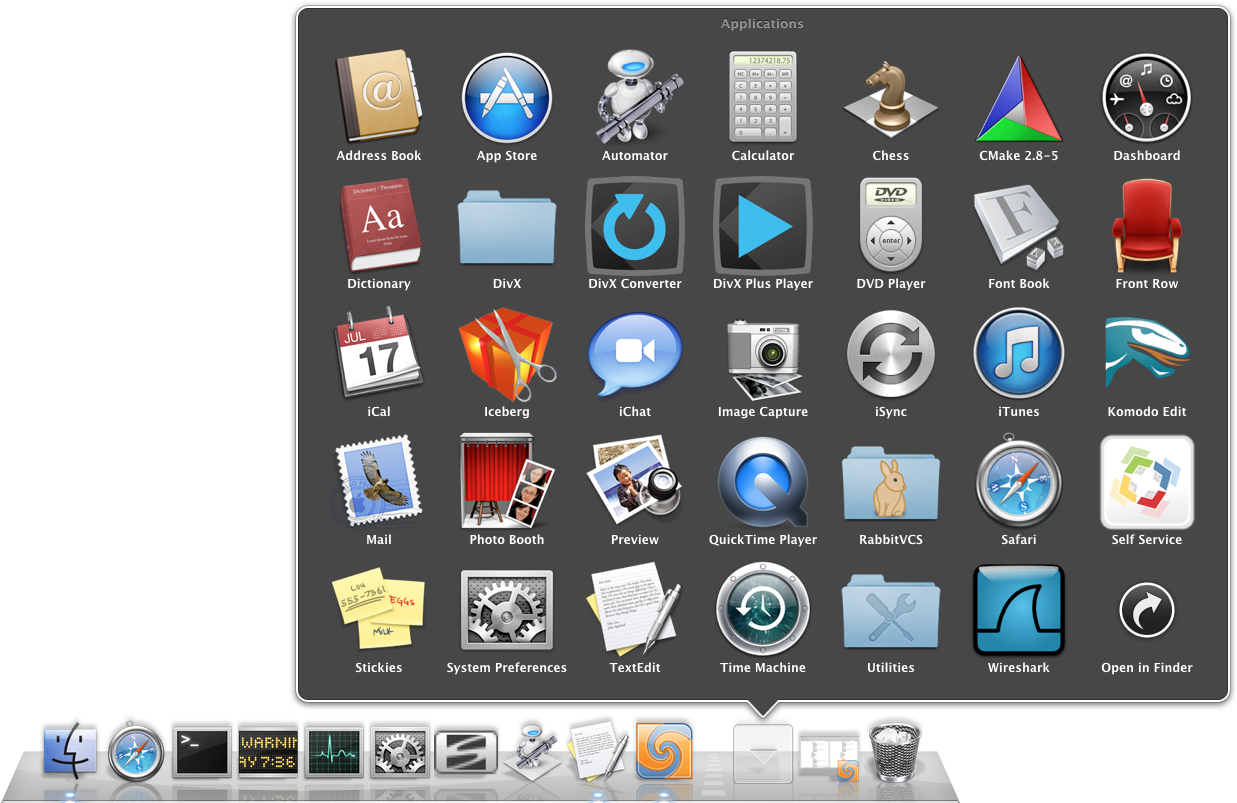1237x803 pixels.
Task: Open Self Service
Action: 1147,481
